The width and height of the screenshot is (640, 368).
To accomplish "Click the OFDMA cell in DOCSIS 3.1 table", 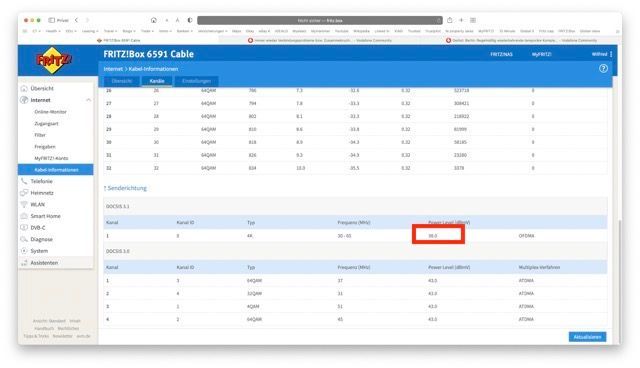I will point(526,236).
